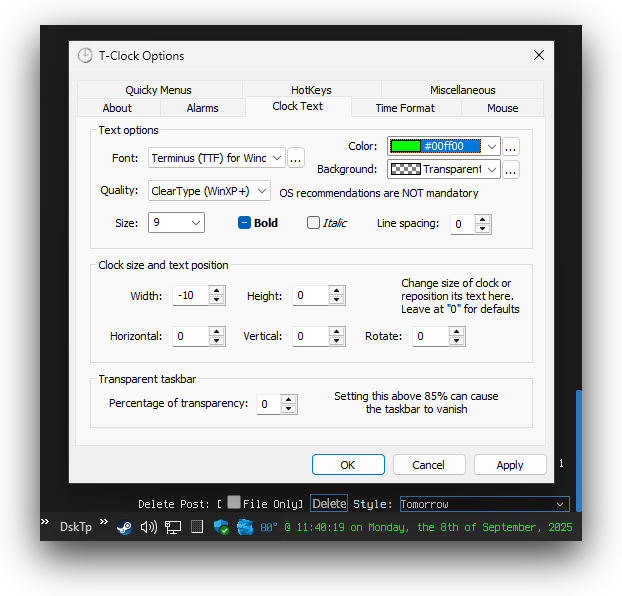
Task: Click the blue weather tray icon
Action: 245,527
